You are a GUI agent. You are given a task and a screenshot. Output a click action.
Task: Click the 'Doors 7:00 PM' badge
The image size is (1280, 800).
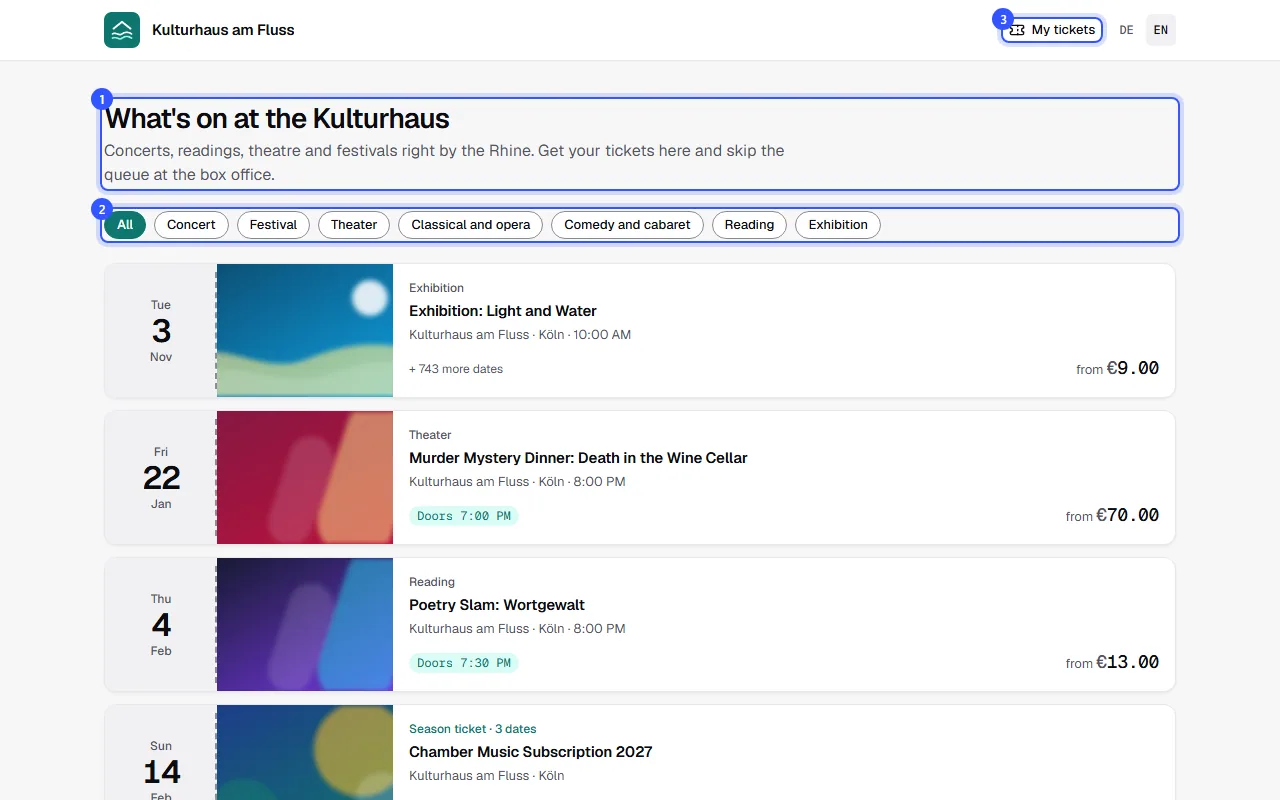[x=464, y=516]
